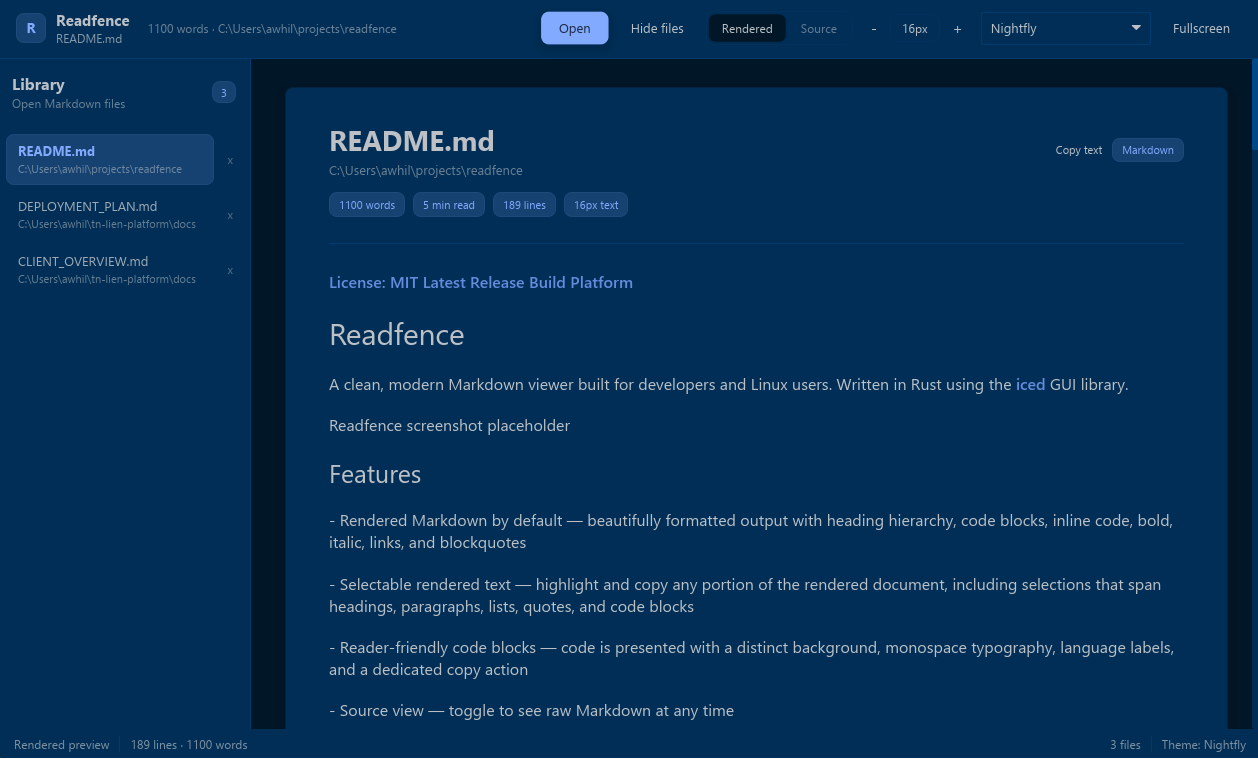The width and height of the screenshot is (1258, 759).
Task: Click the document scrollbar thumb
Action: coord(1254,105)
